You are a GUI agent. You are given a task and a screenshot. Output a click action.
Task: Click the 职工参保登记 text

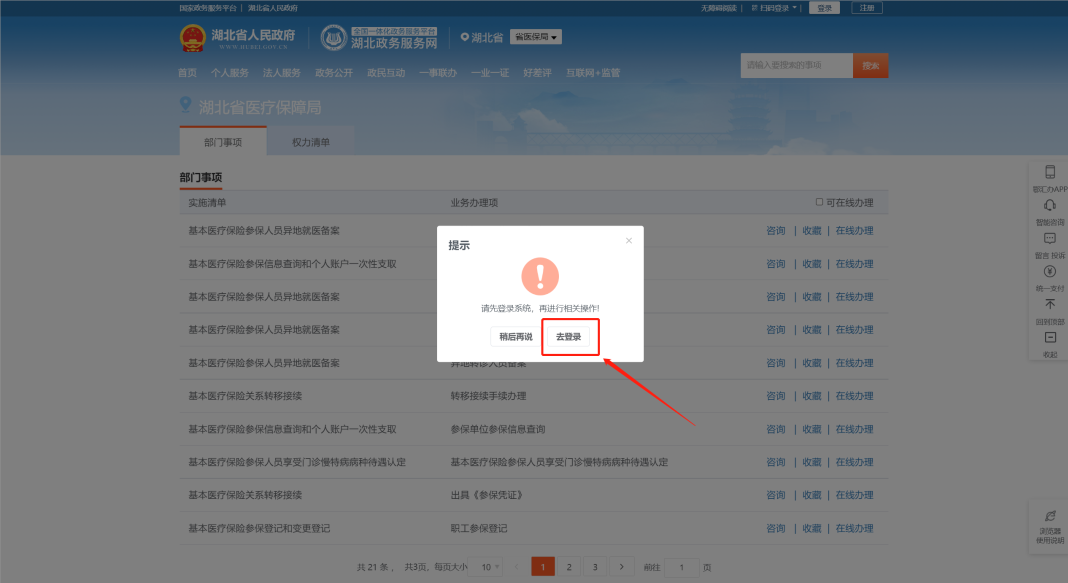click(x=479, y=529)
